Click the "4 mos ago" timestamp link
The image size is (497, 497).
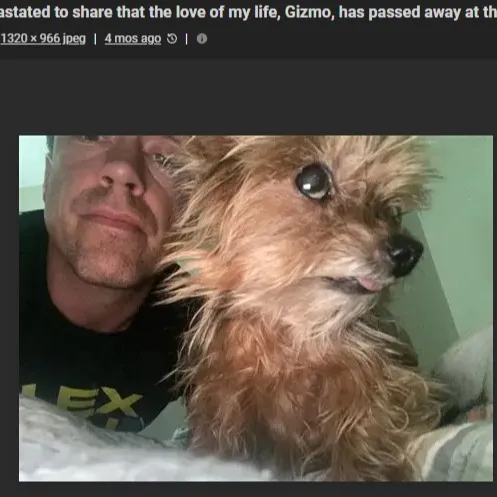pyautogui.click(x=133, y=39)
